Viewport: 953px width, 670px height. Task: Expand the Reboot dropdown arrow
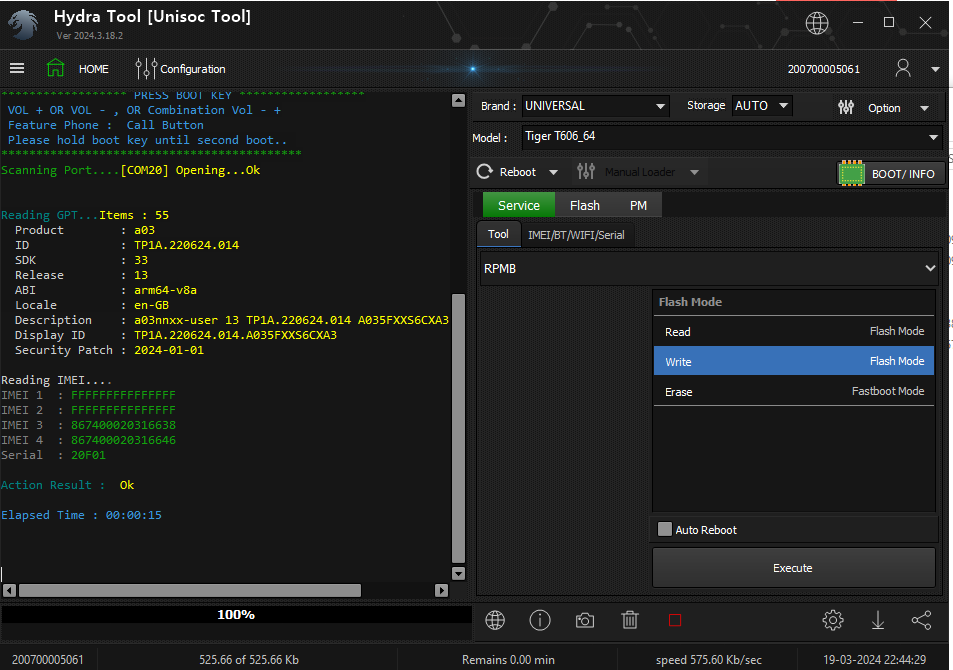(x=553, y=172)
